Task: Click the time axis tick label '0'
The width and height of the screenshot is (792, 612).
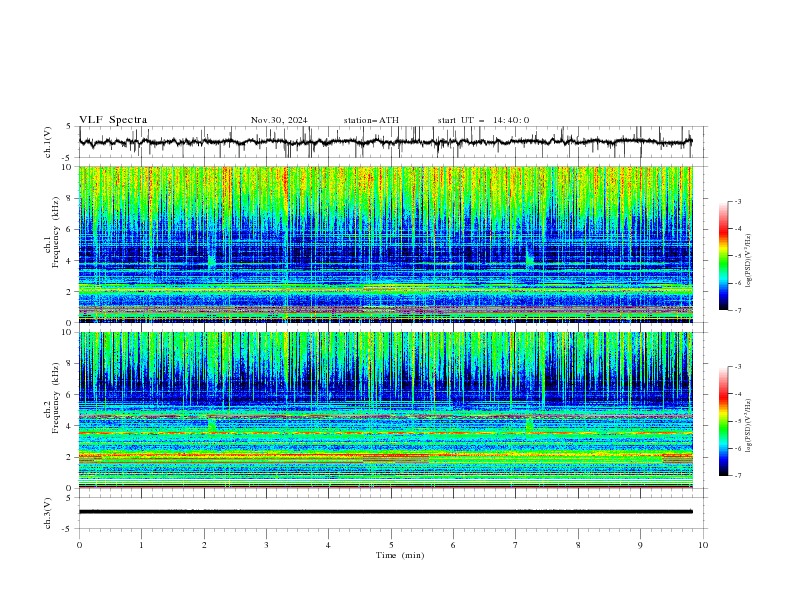Action: (79, 545)
